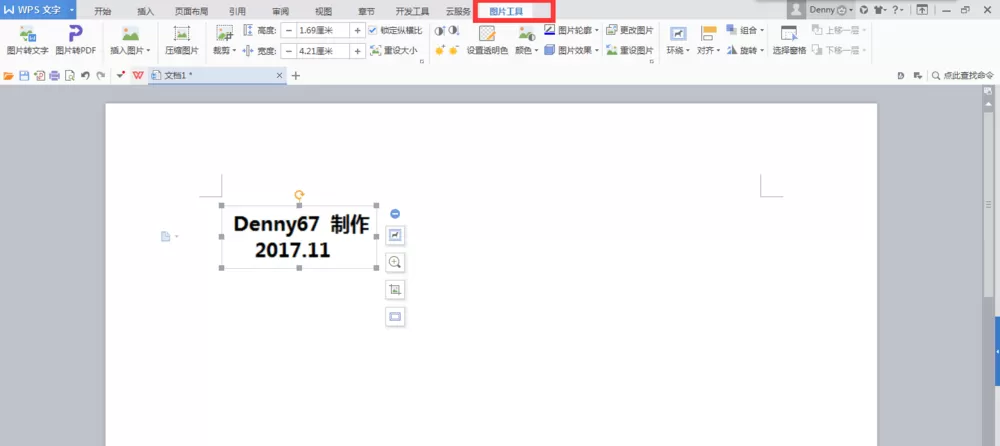Click the 更改图片 (change picture) button
This screenshot has height=446, width=1000.
[630, 30]
